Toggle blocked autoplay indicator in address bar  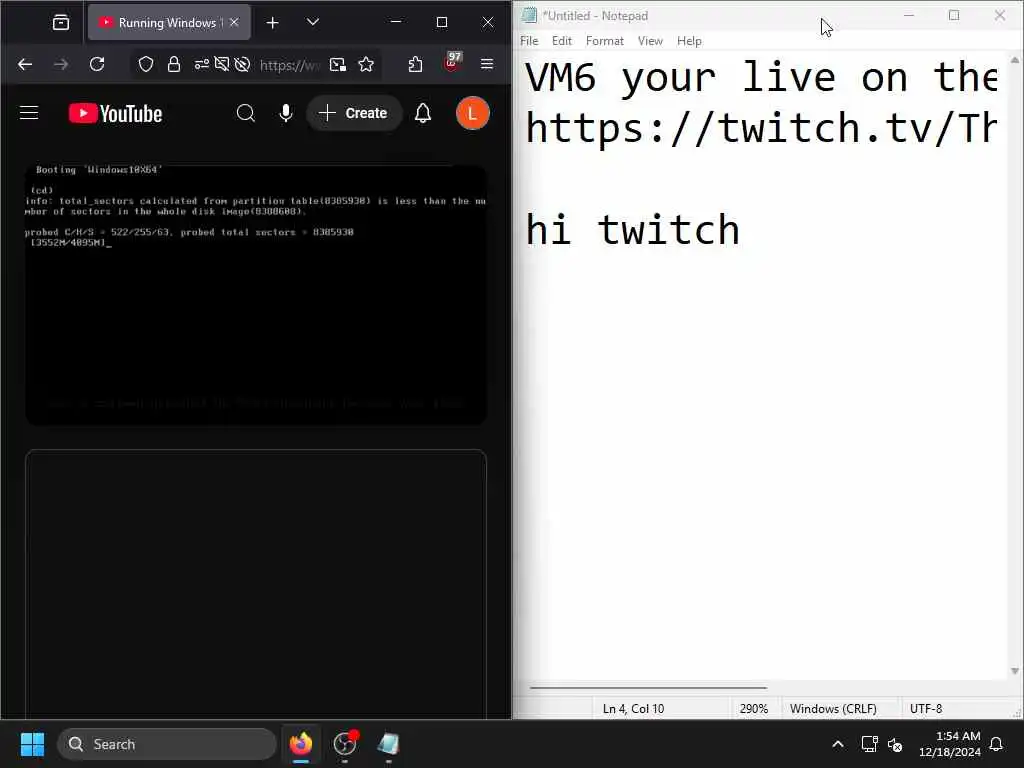[x=222, y=64]
